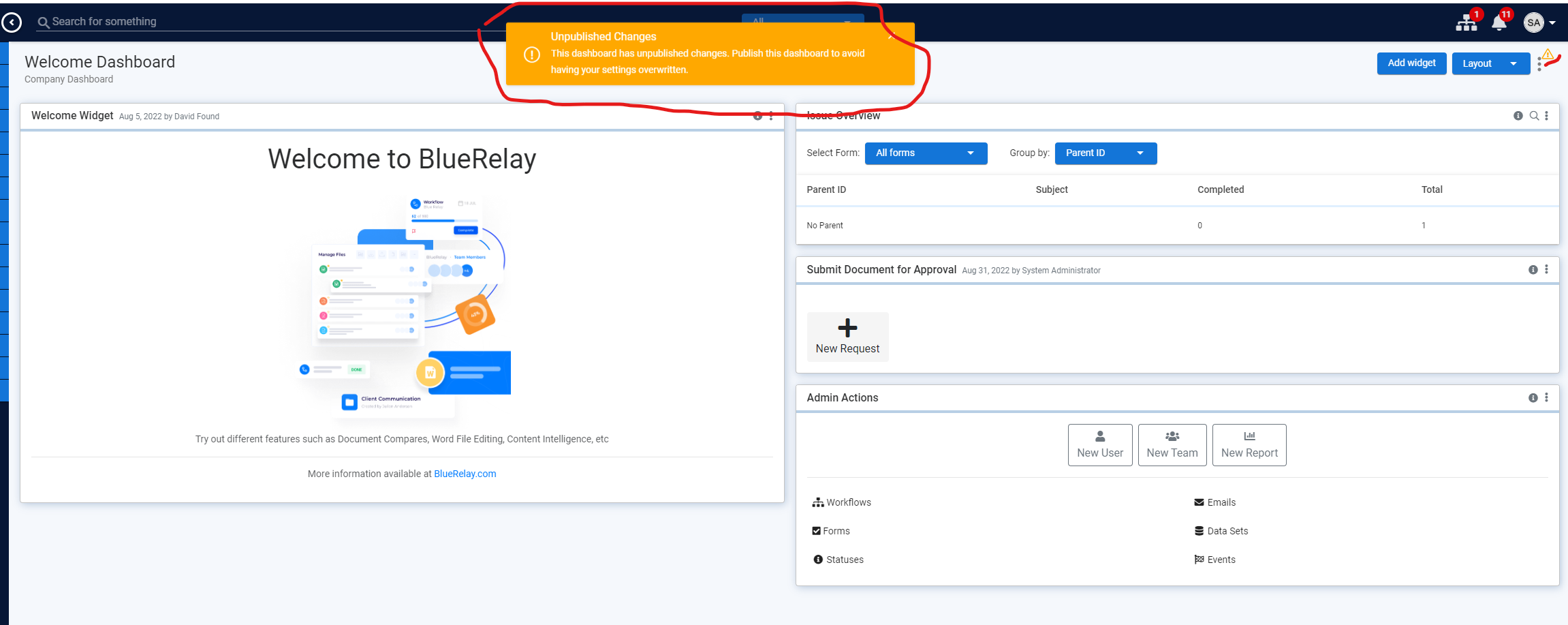Screen dimensions: 1568x625
Task: Open the notifications bell with badge 11
Action: click(1499, 23)
